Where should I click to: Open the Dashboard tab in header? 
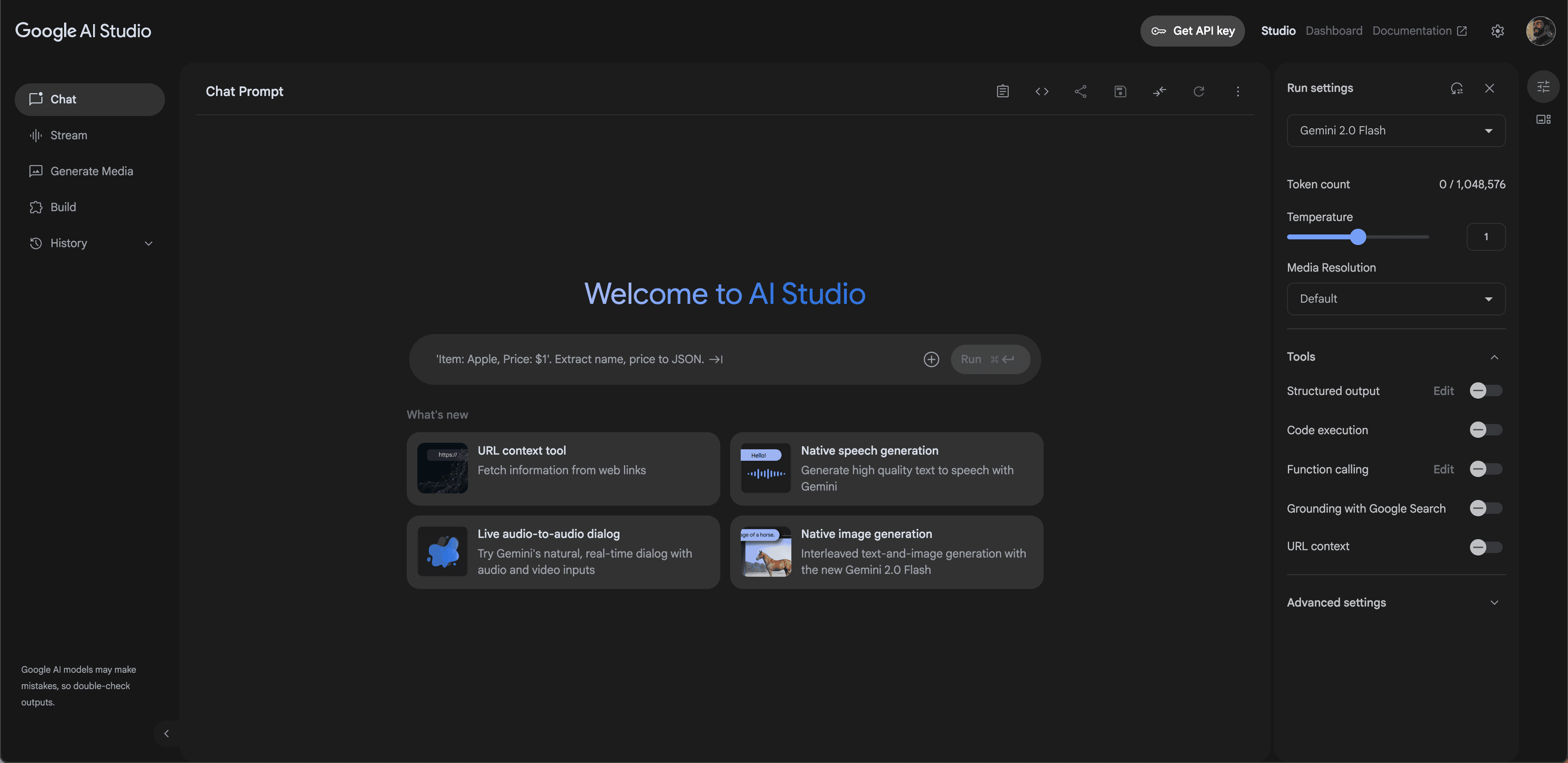[1333, 31]
